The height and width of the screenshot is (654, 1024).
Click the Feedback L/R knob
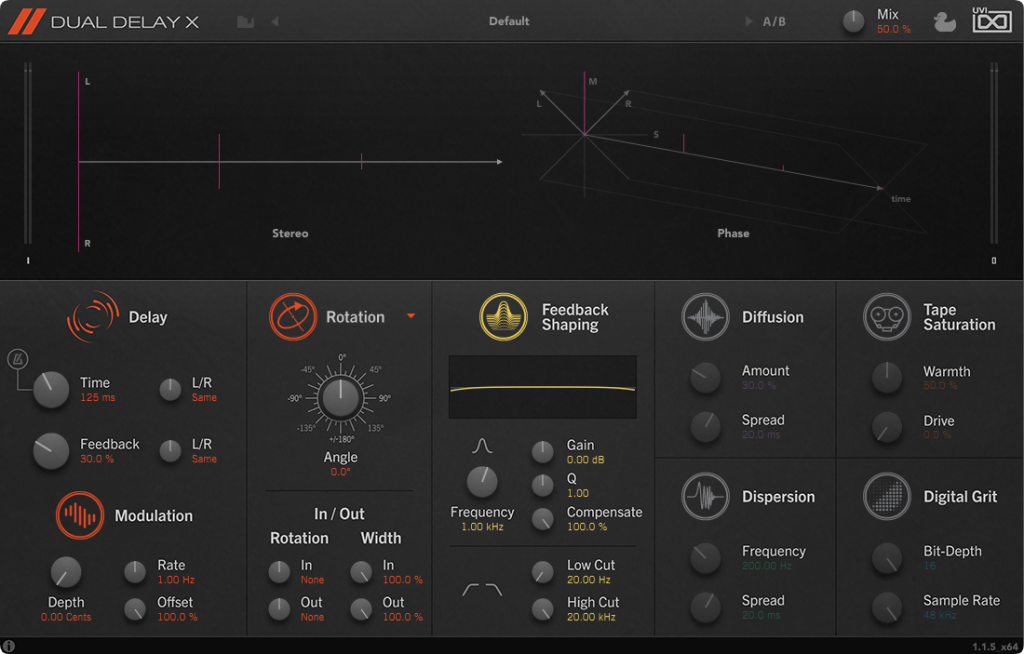click(x=170, y=451)
